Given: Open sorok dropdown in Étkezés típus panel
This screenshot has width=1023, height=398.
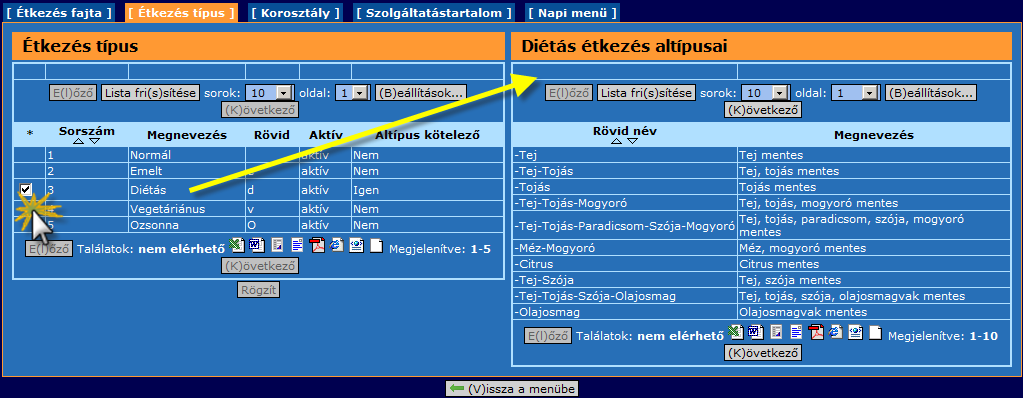Looking at the screenshot, I should [269, 93].
